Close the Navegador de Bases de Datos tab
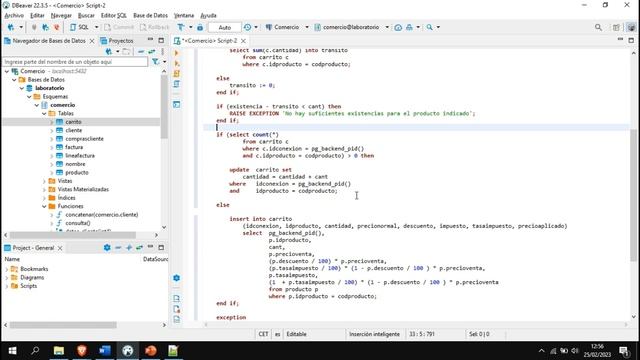The width and height of the screenshot is (640, 360). (92, 41)
